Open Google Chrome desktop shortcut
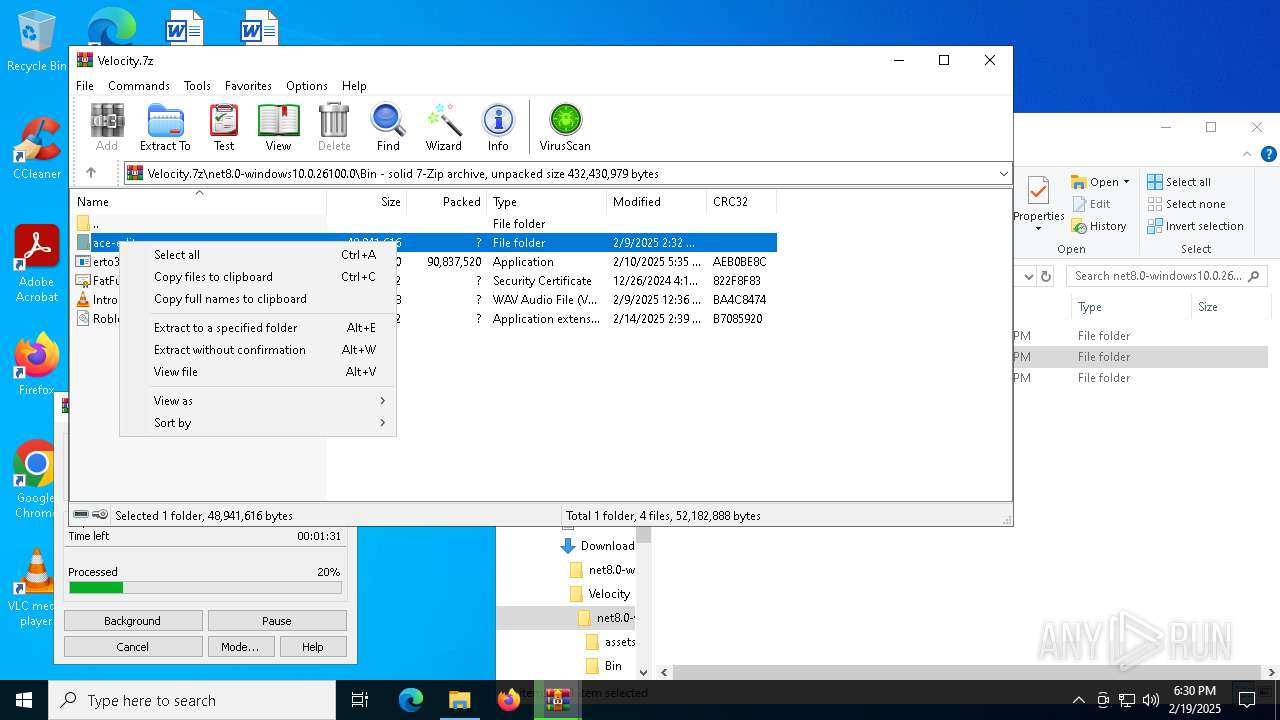This screenshot has height=720, width=1280. 37,480
